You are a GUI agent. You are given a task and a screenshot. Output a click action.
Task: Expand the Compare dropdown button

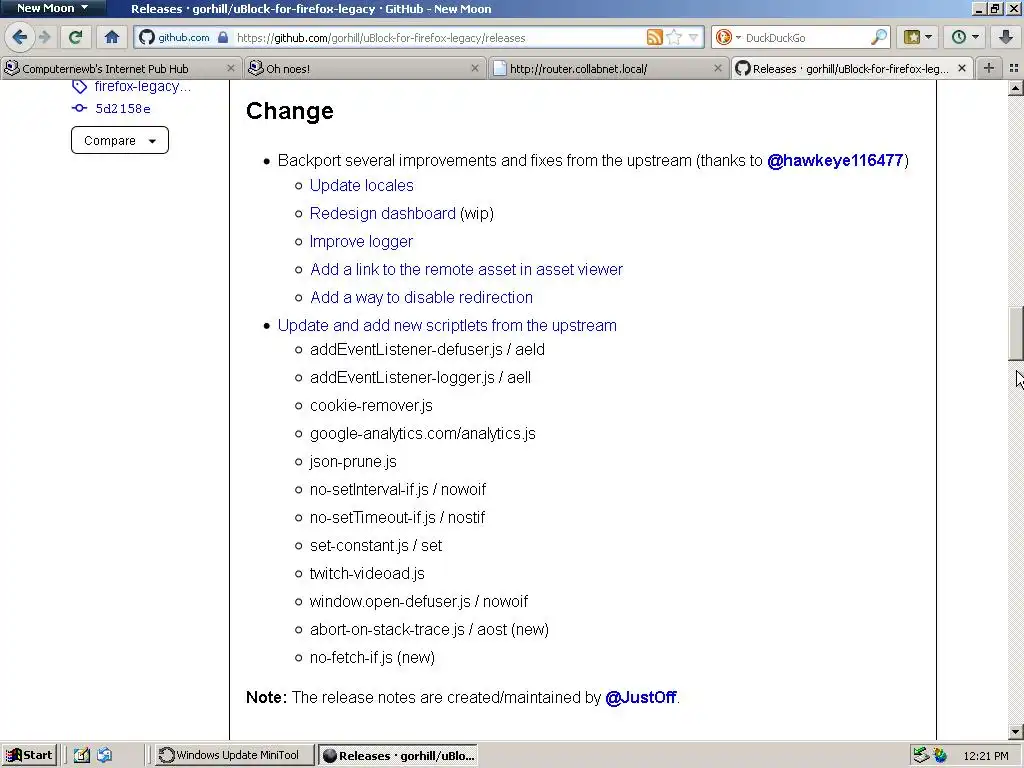[x=120, y=140]
